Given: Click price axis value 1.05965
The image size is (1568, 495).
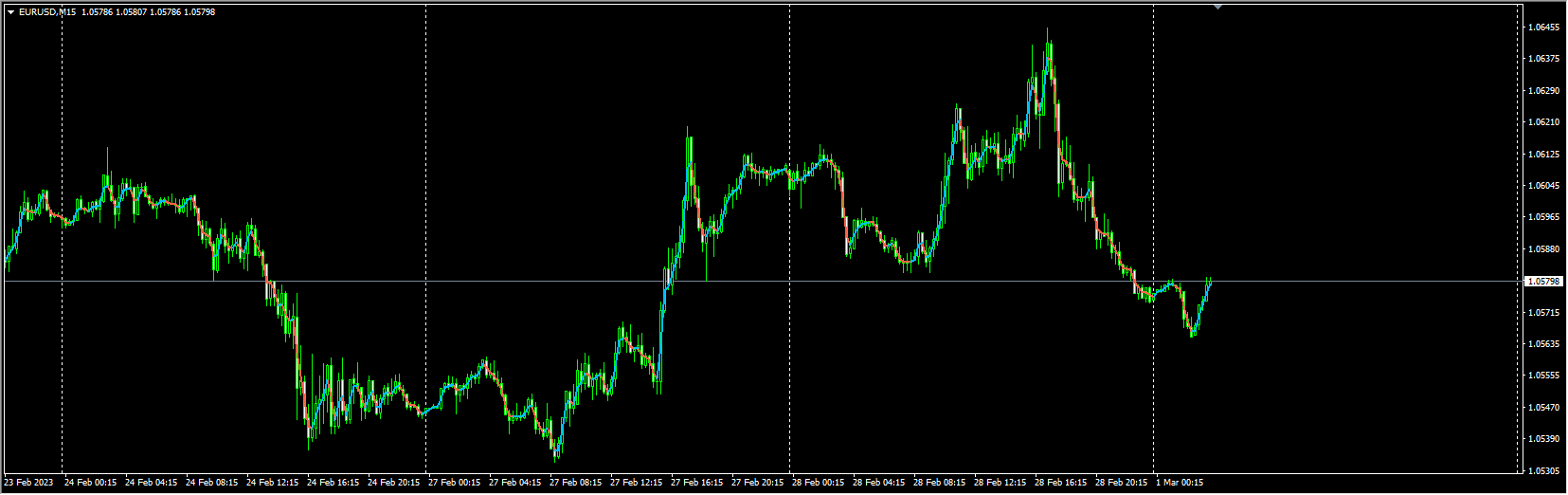Looking at the screenshot, I should point(1543,217).
